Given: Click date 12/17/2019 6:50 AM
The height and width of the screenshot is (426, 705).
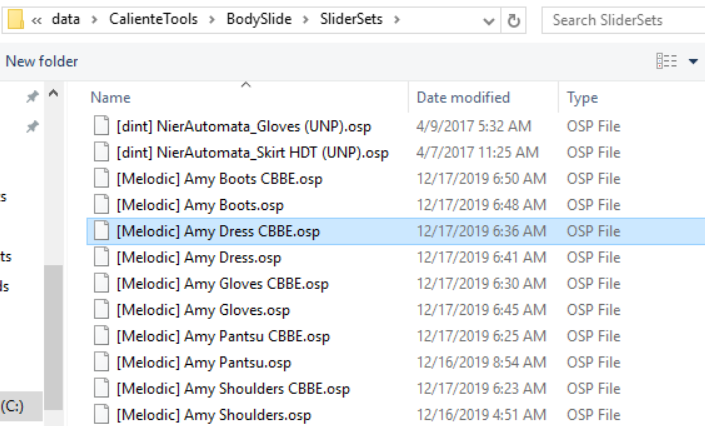Looking at the screenshot, I should (x=481, y=179).
